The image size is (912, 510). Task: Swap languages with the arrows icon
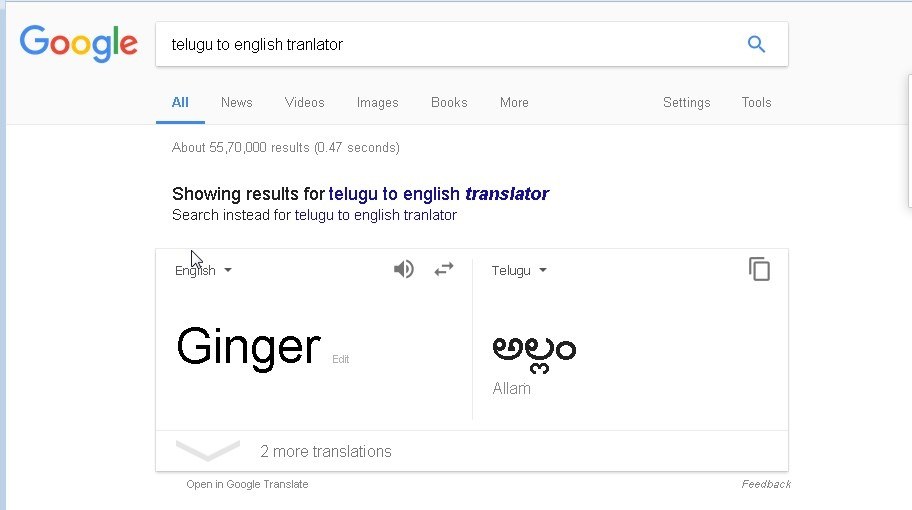pos(444,270)
